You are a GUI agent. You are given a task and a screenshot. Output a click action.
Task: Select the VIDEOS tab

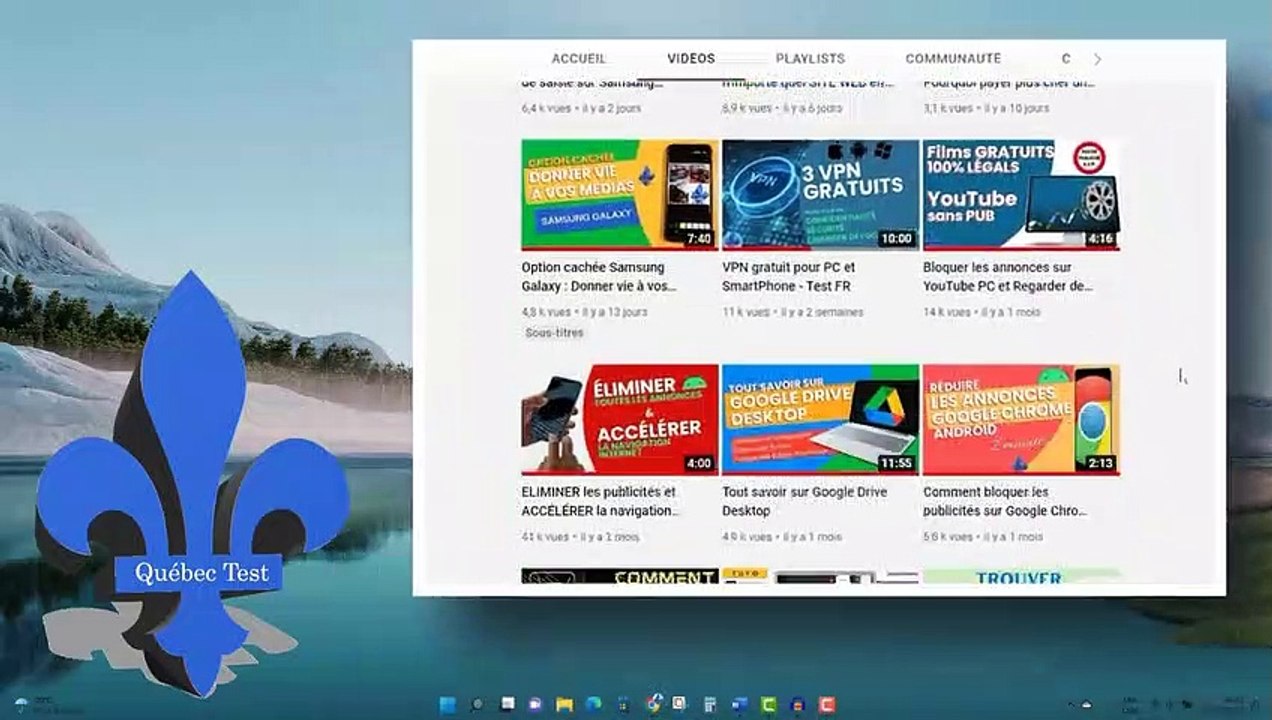[691, 59]
